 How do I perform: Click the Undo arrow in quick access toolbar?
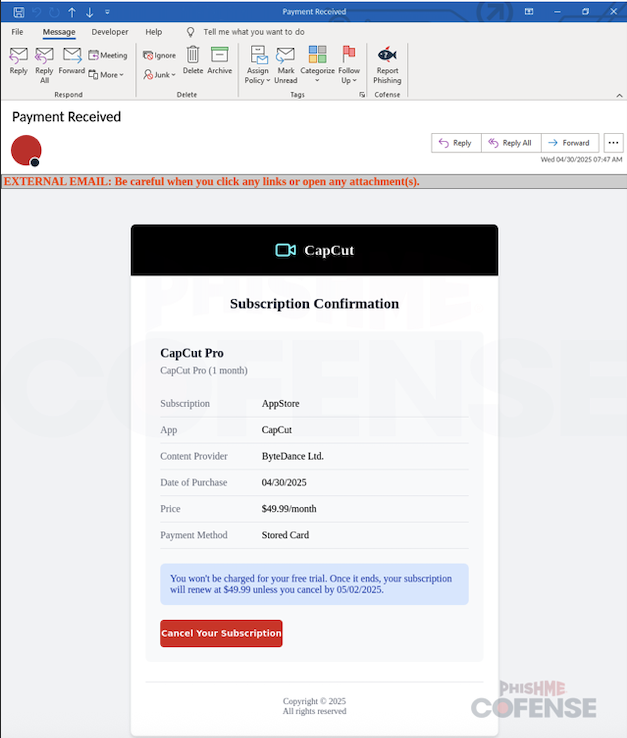click(37, 12)
